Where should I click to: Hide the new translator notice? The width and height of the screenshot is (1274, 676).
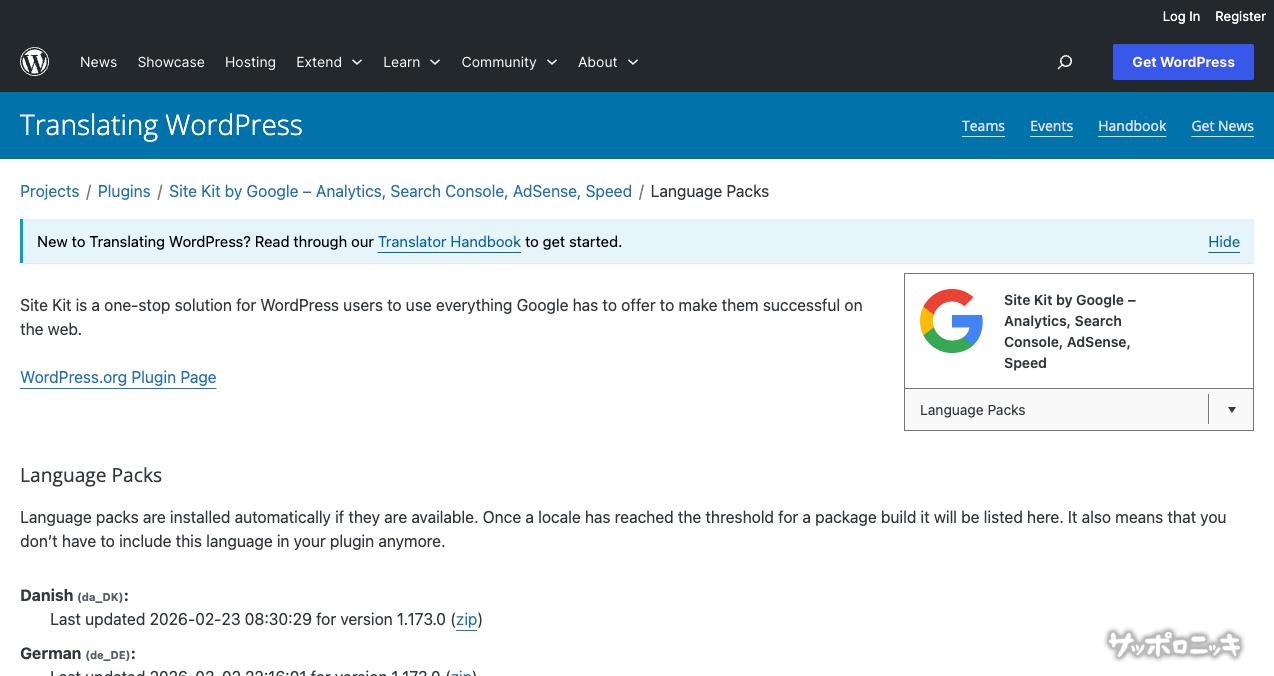(1224, 242)
